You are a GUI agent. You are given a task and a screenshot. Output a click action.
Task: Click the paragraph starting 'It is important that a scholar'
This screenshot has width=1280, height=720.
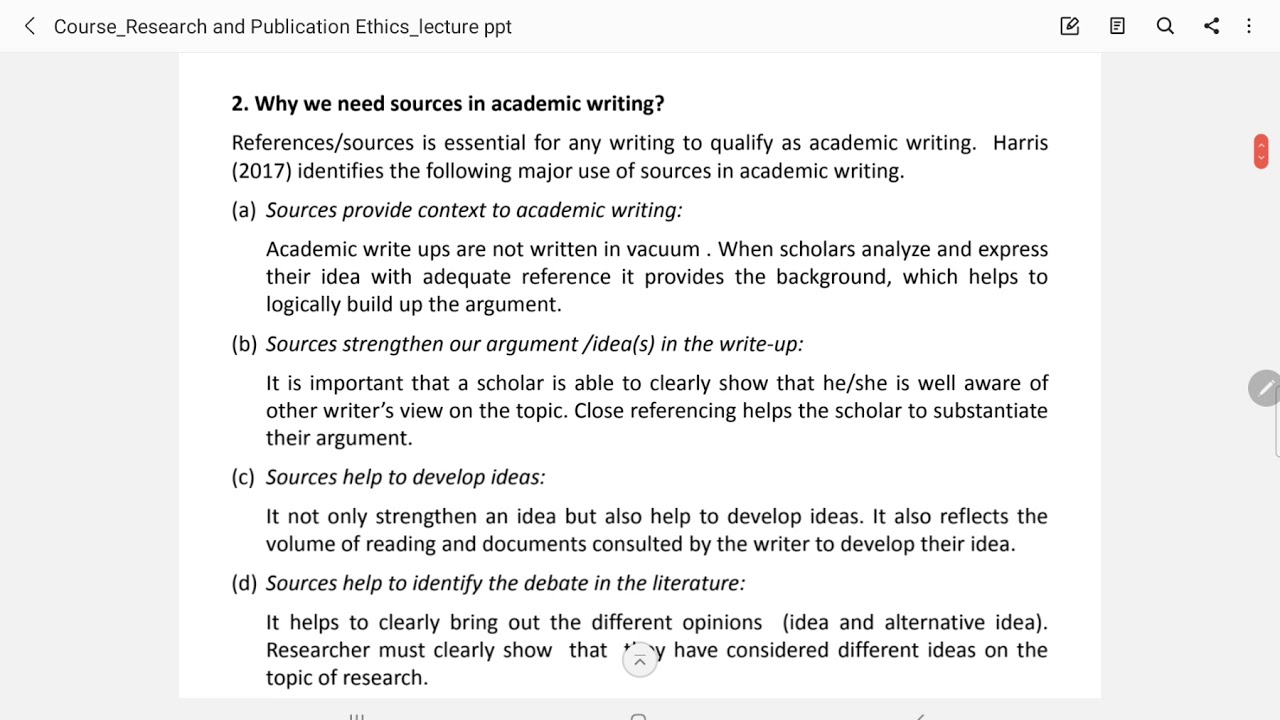point(656,410)
